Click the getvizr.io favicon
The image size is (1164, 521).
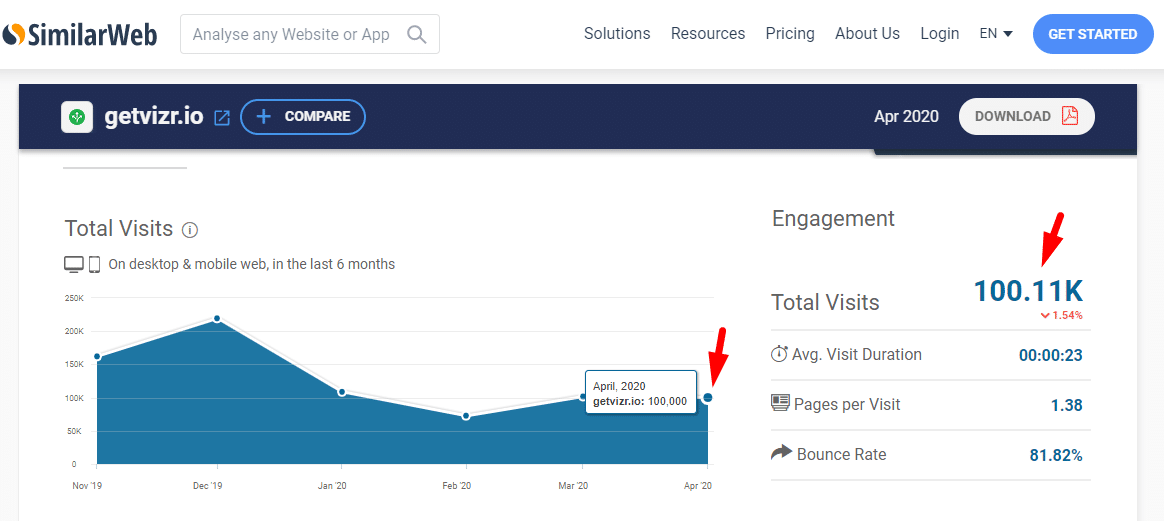76,117
